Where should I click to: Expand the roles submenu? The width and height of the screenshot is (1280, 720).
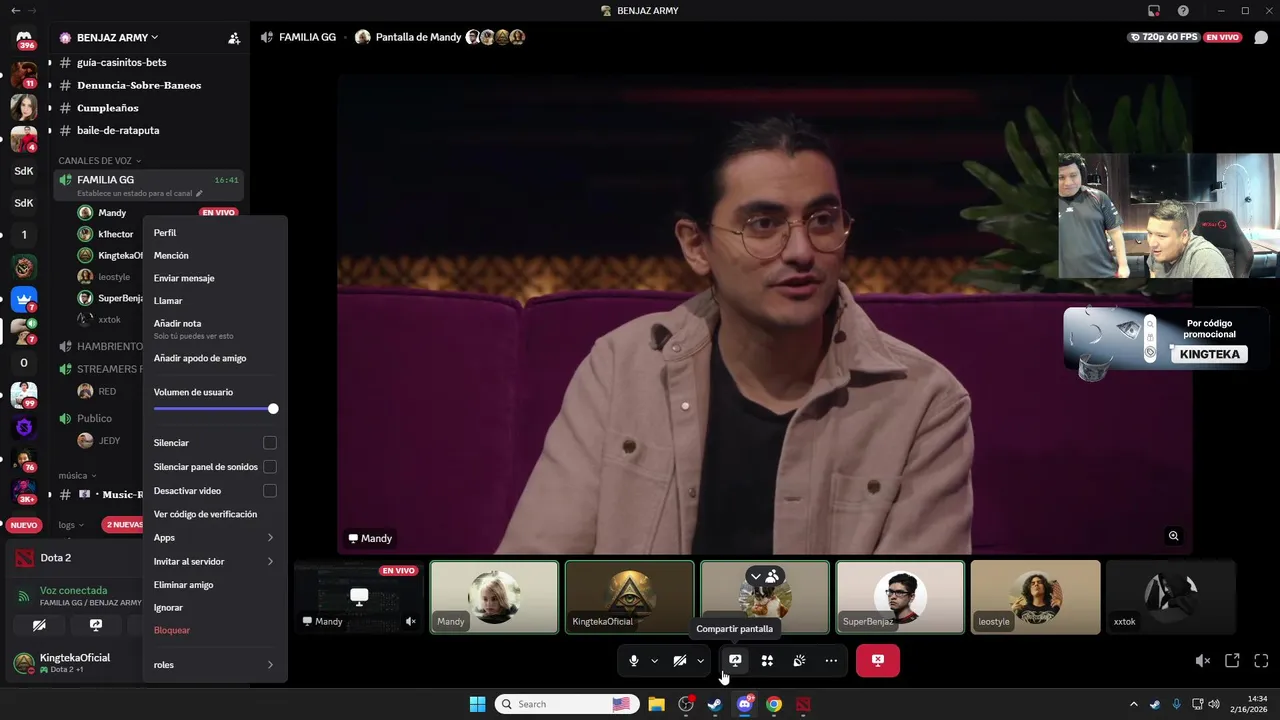pyautogui.click(x=215, y=665)
